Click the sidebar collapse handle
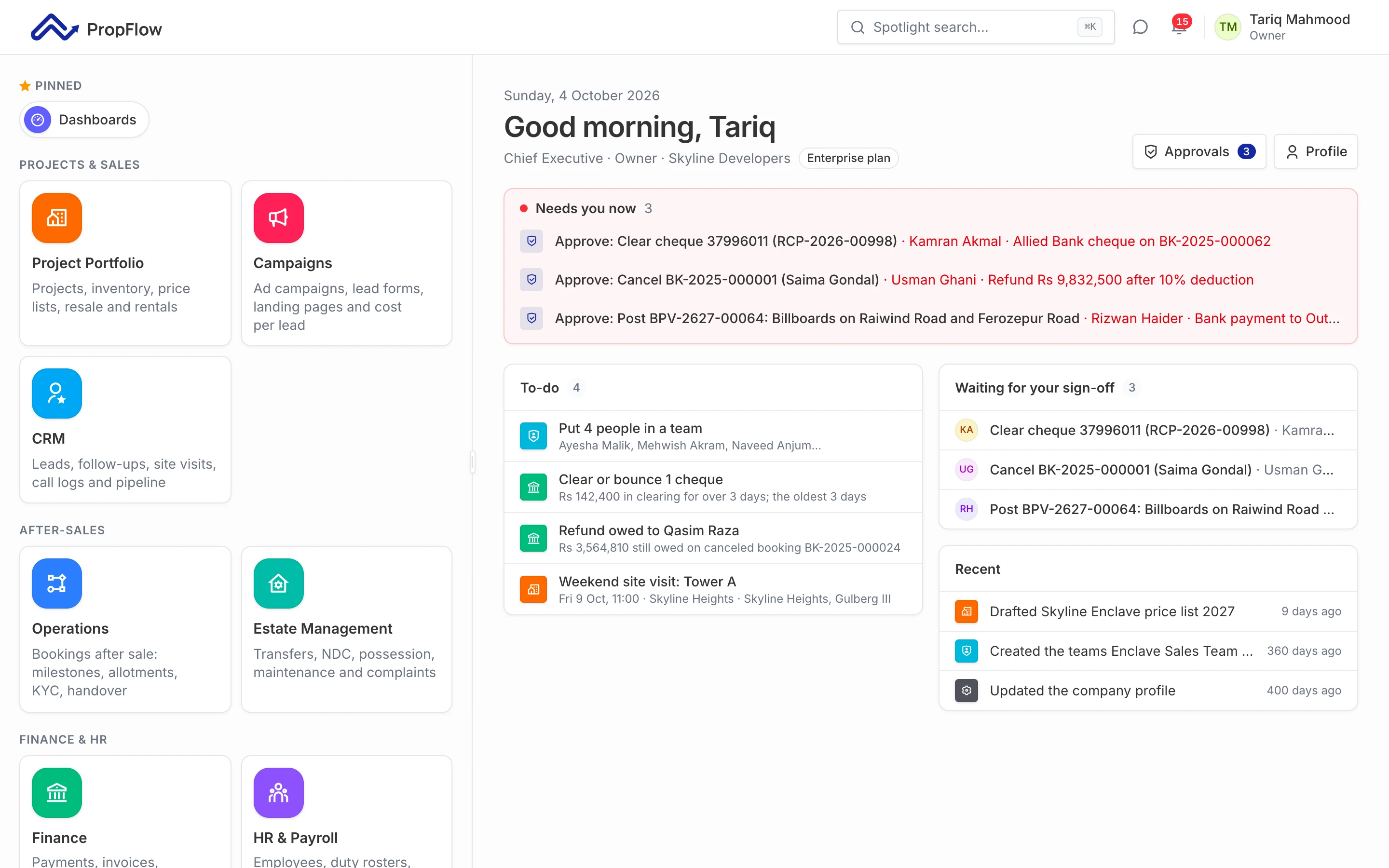1389x868 pixels. coord(472,461)
